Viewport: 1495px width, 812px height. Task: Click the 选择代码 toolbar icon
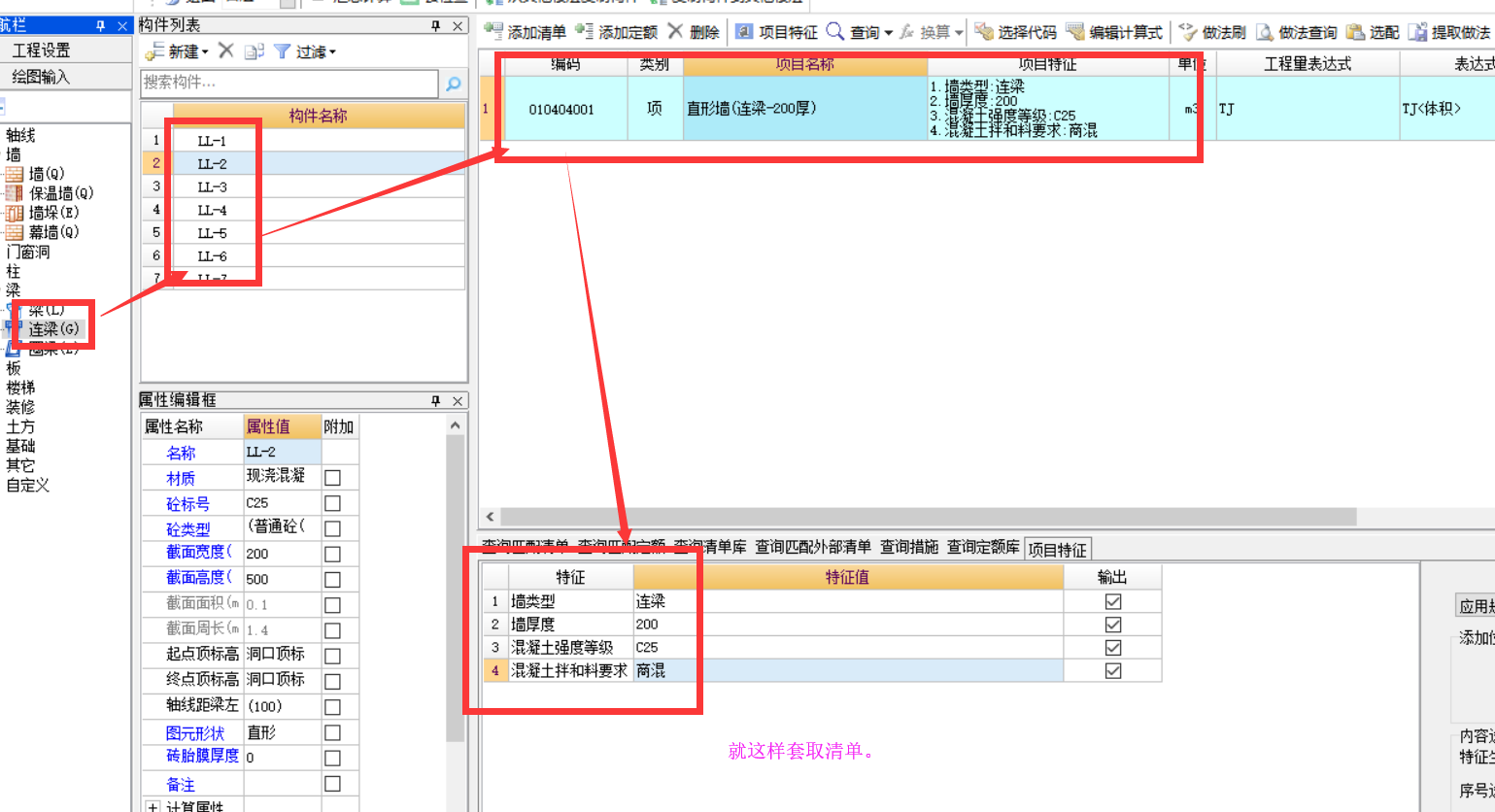point(984,32)
